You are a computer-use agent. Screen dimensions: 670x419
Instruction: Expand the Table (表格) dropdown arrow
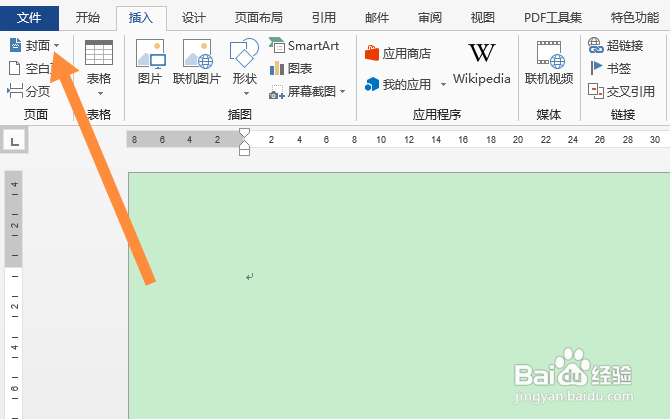(x=100, y=94)
